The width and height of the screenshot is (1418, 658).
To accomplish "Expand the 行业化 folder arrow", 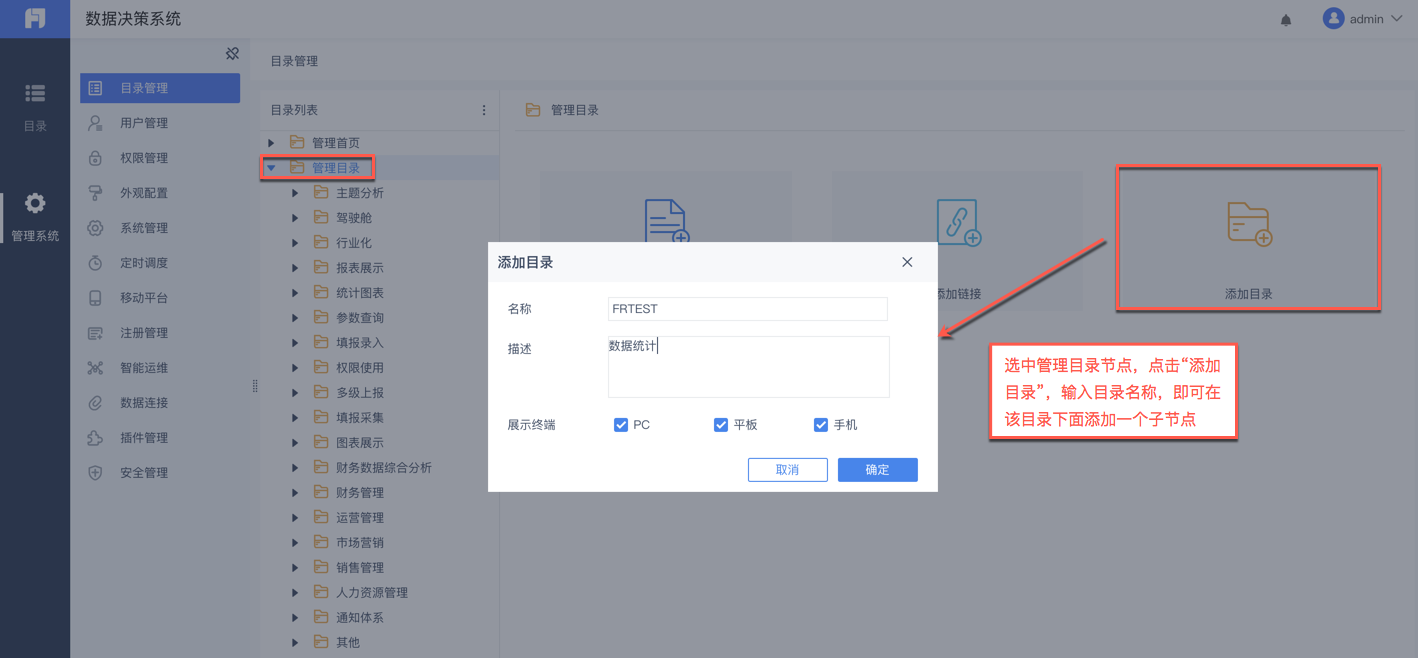I will coord(295,243).
